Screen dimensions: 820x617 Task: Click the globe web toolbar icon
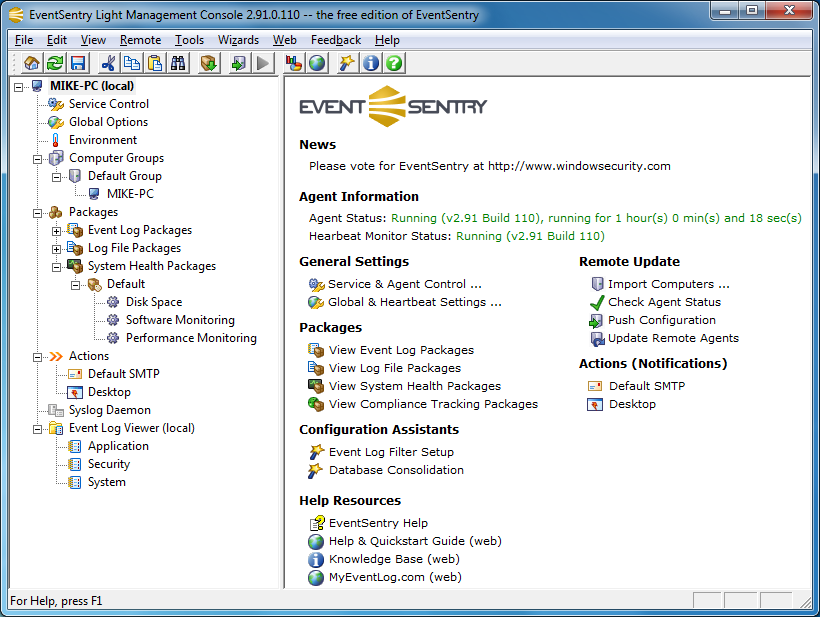(317, 63)
